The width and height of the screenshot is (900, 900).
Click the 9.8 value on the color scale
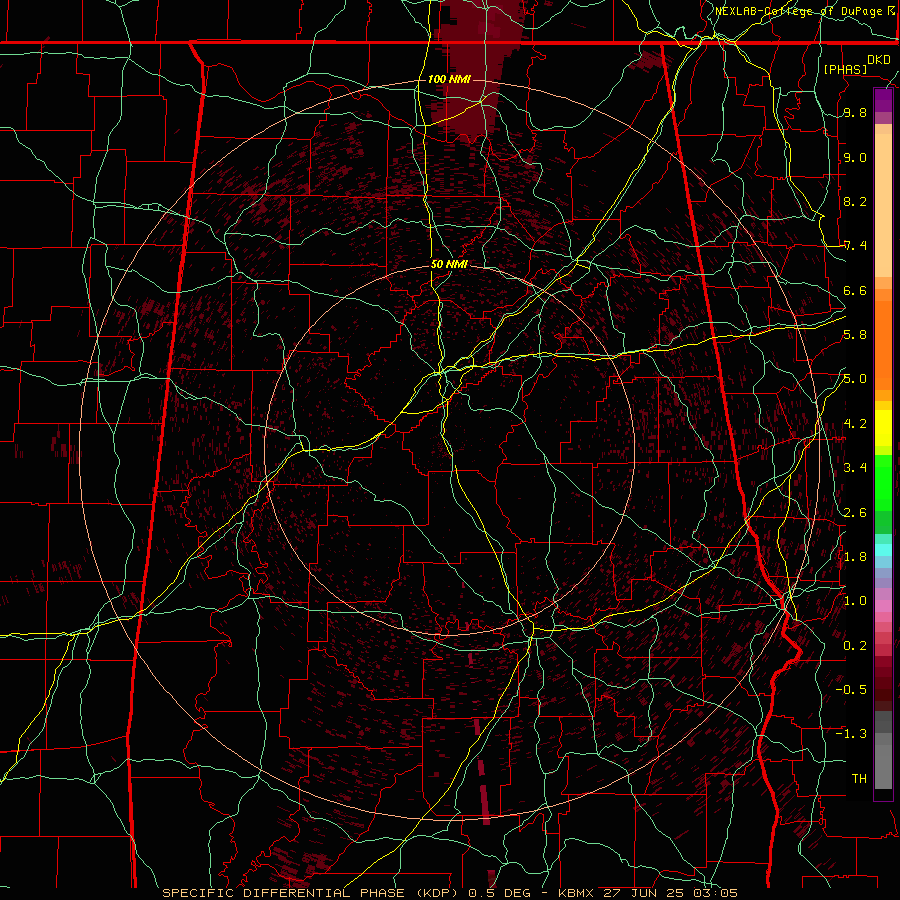(x=855, y=112)
